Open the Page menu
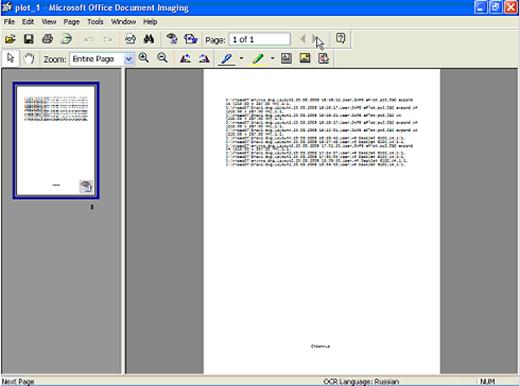This screenshot has width=520, height=386. 71,22
